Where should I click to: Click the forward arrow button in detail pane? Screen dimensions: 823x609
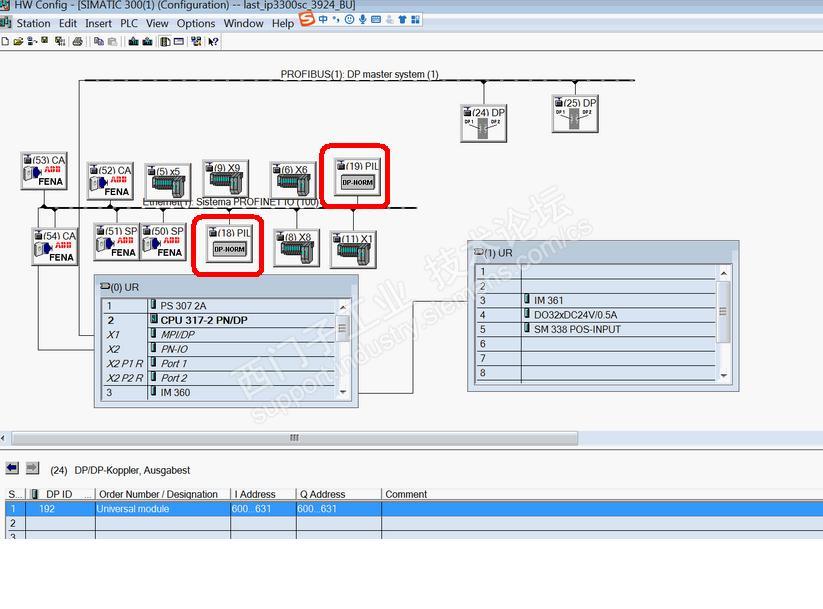pyautogui.click(x=32, y=468)
